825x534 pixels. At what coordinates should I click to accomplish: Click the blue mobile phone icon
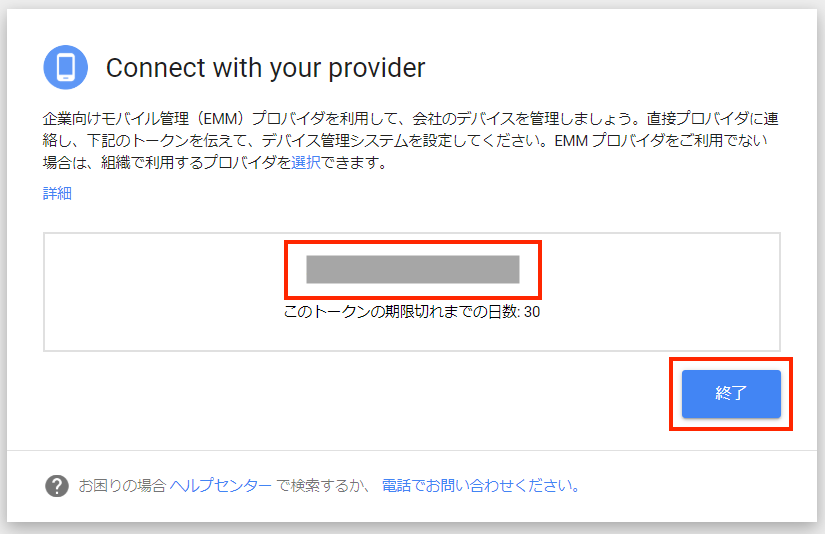pos(66,68)
